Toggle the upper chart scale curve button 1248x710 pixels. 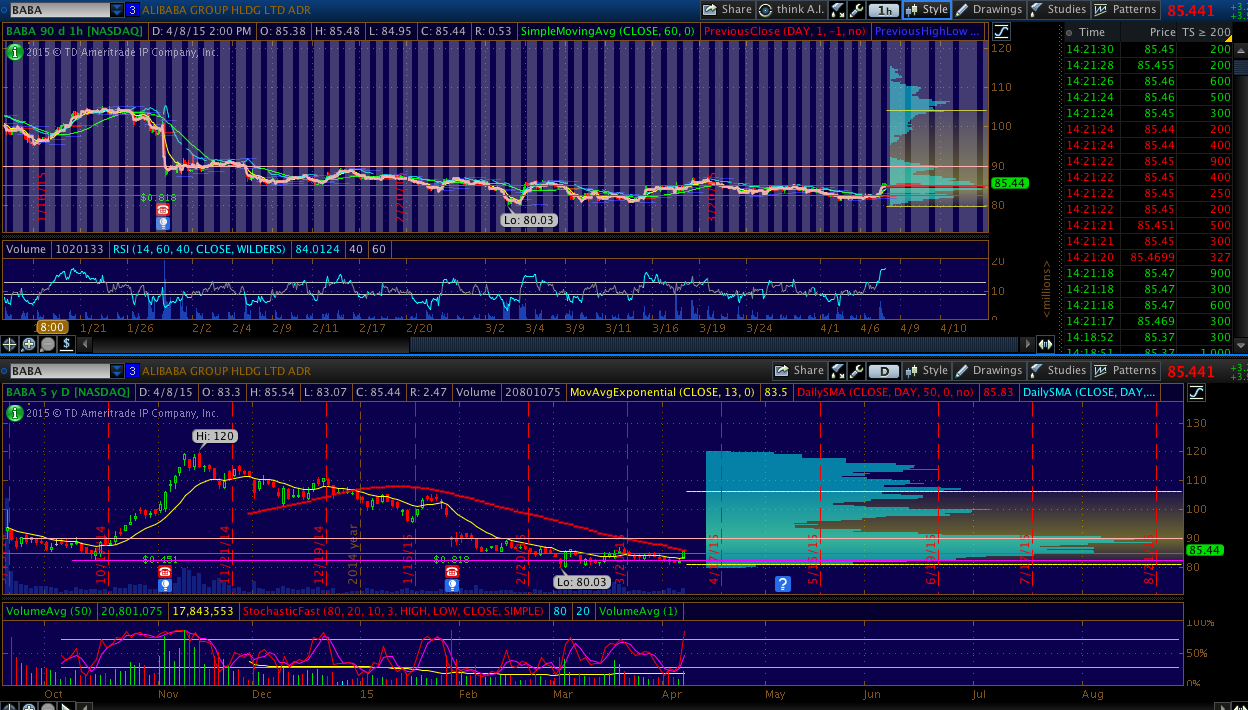[1001, 32]
